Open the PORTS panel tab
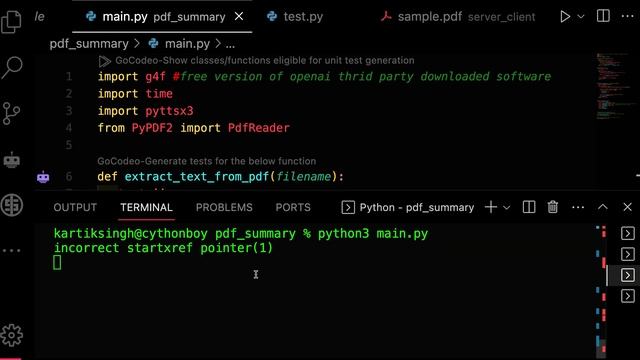The width and height of the screenshot is (640, 360). pyautogui.click(x=293, y=207)
